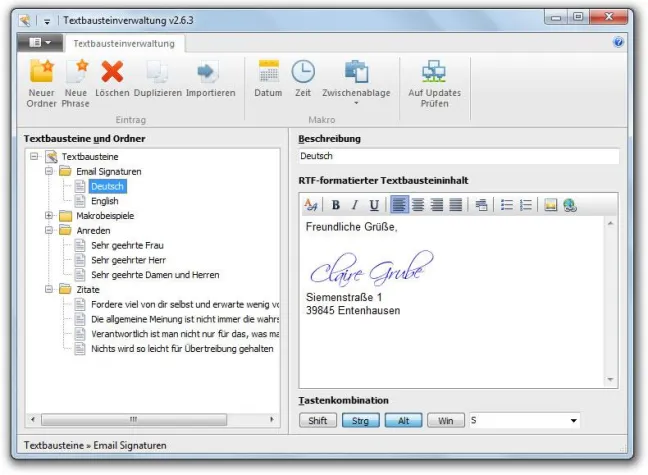The image size is (648, 475).
Task: Insert an image into the text block
Action: [x=550, y=205]
